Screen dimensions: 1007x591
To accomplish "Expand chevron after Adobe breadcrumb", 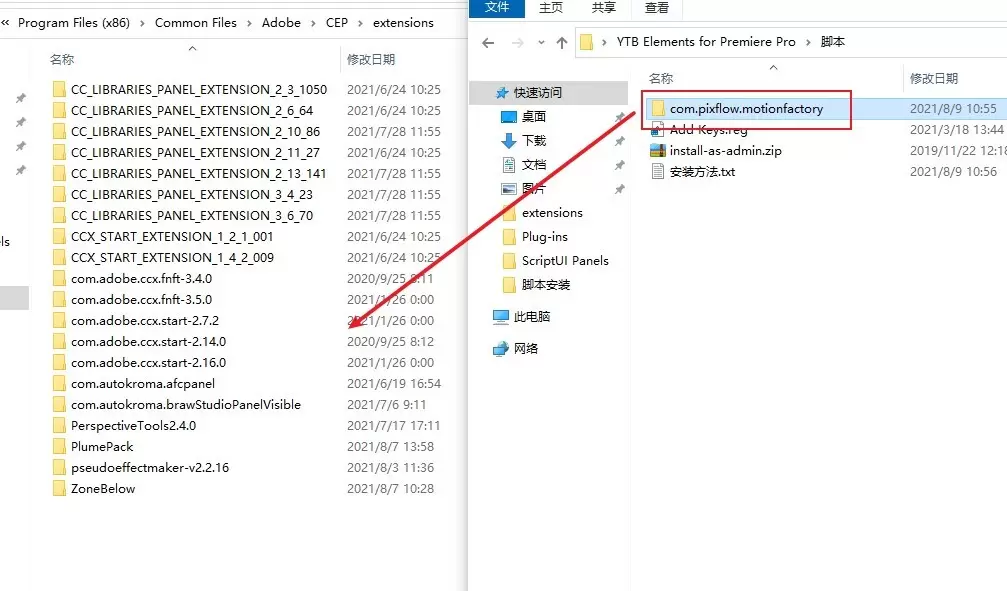I will click(x=313, y=24).
